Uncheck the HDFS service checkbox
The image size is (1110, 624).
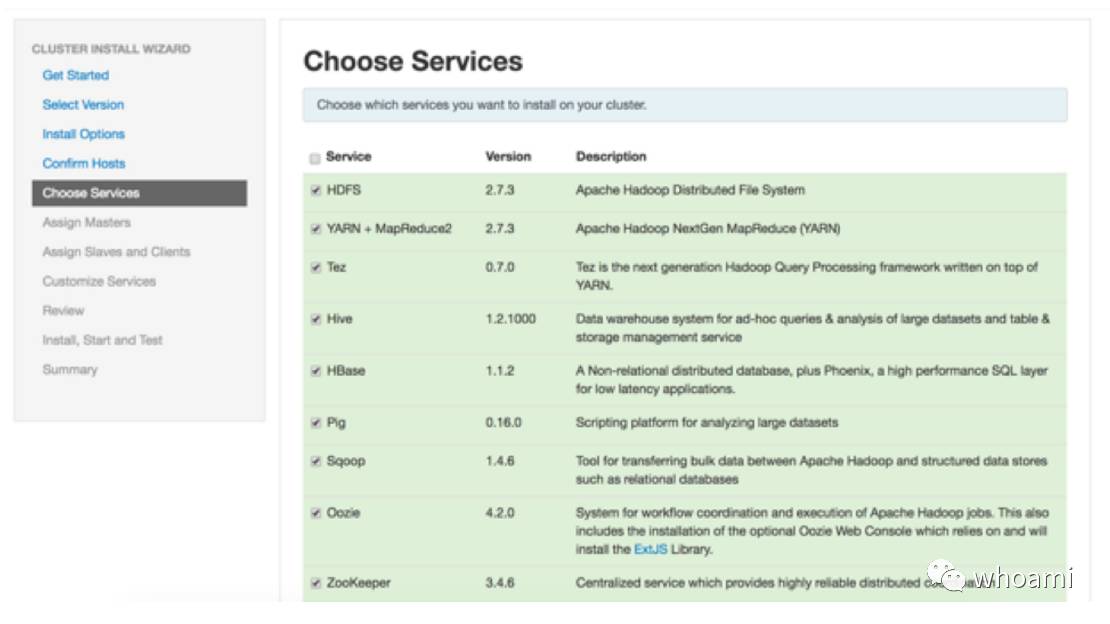point(316,191)
